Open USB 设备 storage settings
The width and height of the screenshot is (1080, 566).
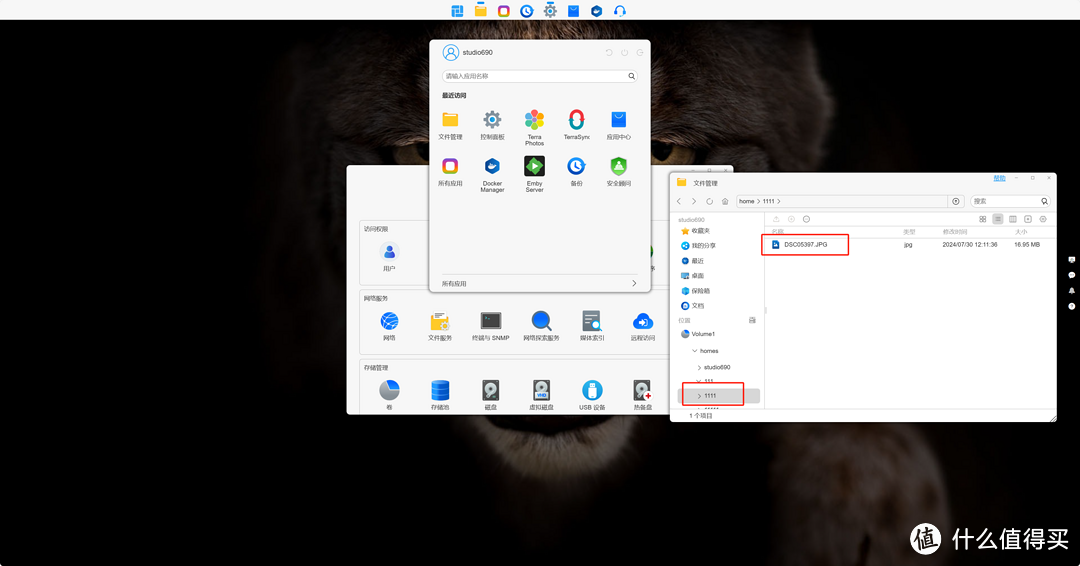tap(592, 391)
